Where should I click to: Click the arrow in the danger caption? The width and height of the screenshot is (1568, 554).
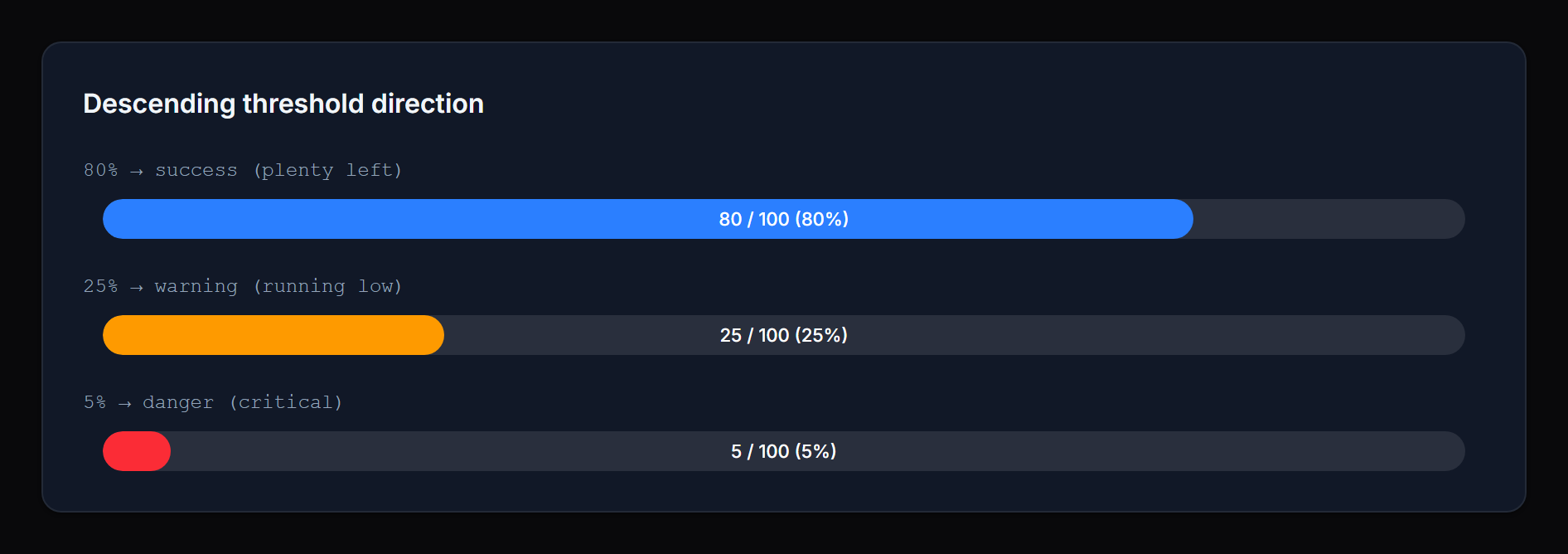(x=124, y=403)
